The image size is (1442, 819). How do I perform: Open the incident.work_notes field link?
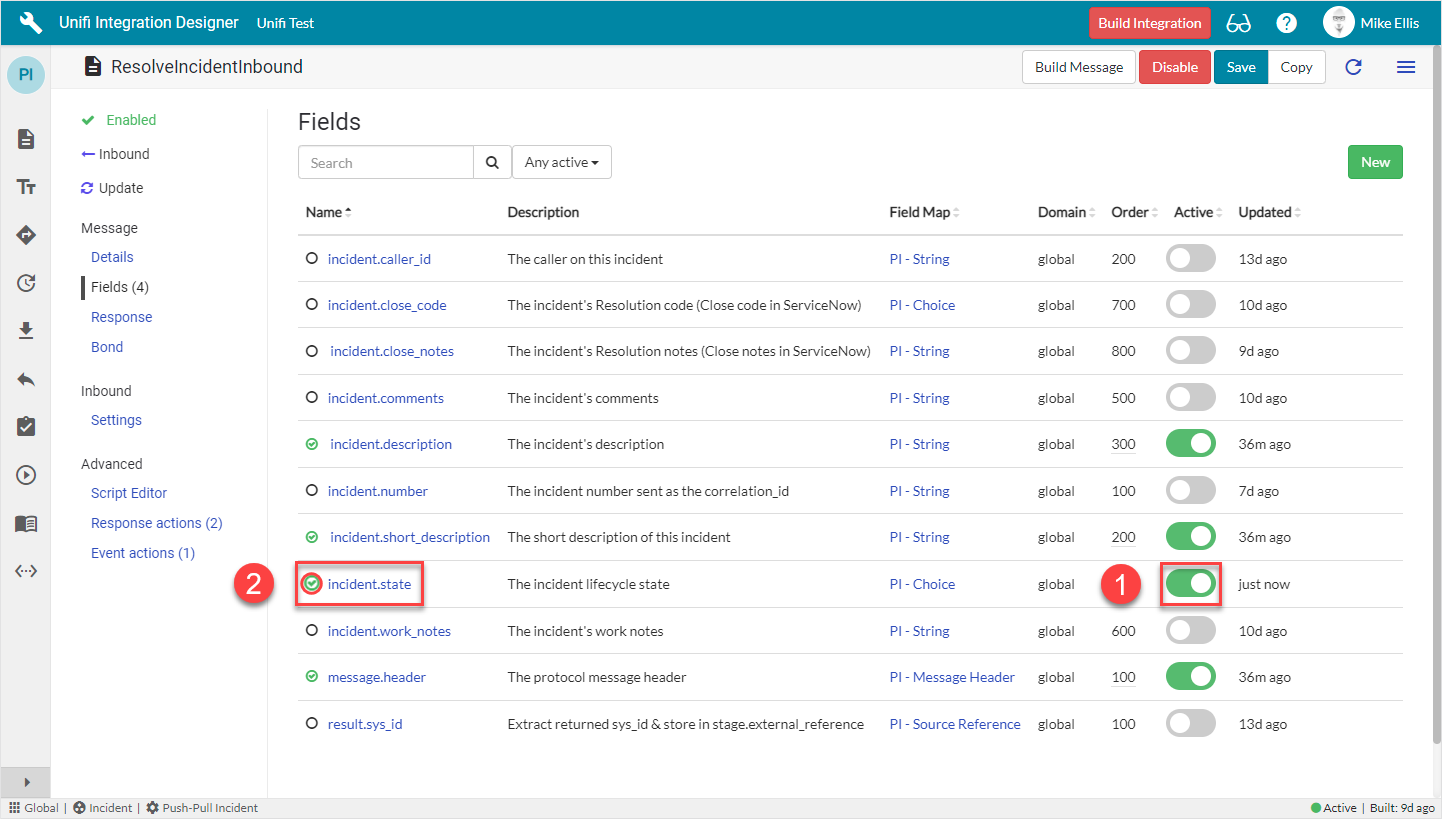pyautogui.click(x=389, y=631)
